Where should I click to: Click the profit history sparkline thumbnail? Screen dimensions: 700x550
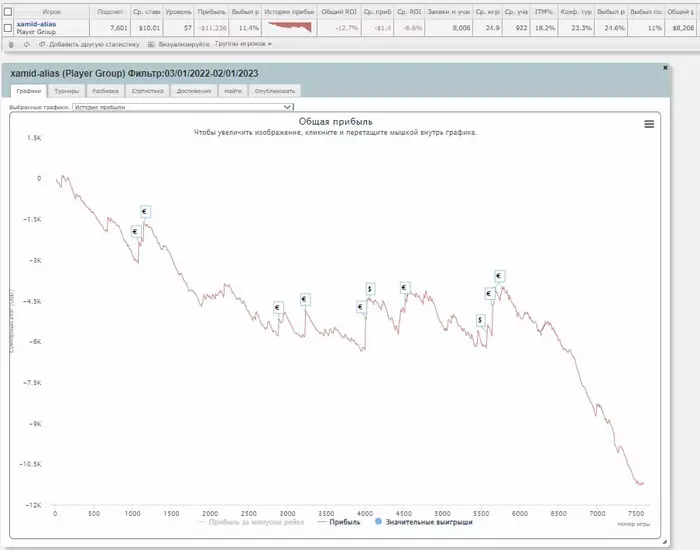(289, 28)
